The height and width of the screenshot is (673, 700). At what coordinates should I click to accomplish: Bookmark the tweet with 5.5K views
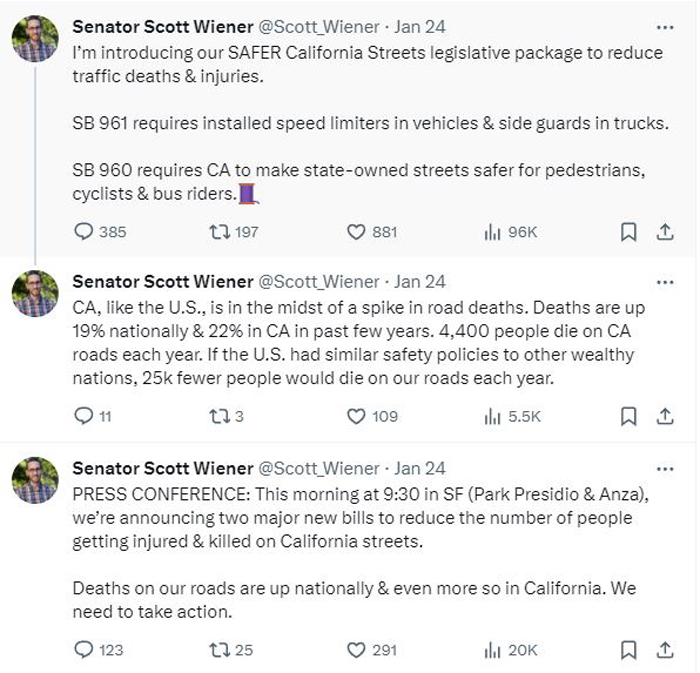click(x=629, y=416)
